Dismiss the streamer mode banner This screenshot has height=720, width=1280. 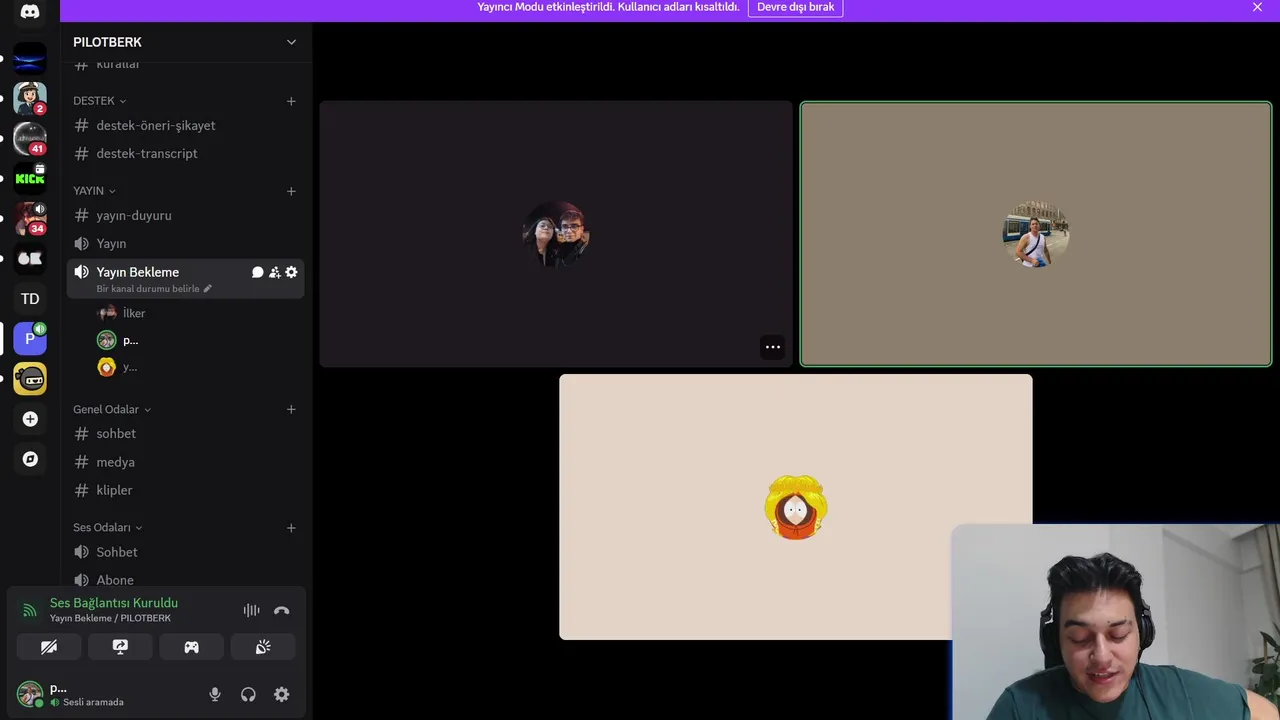[x=1257, y=7]
